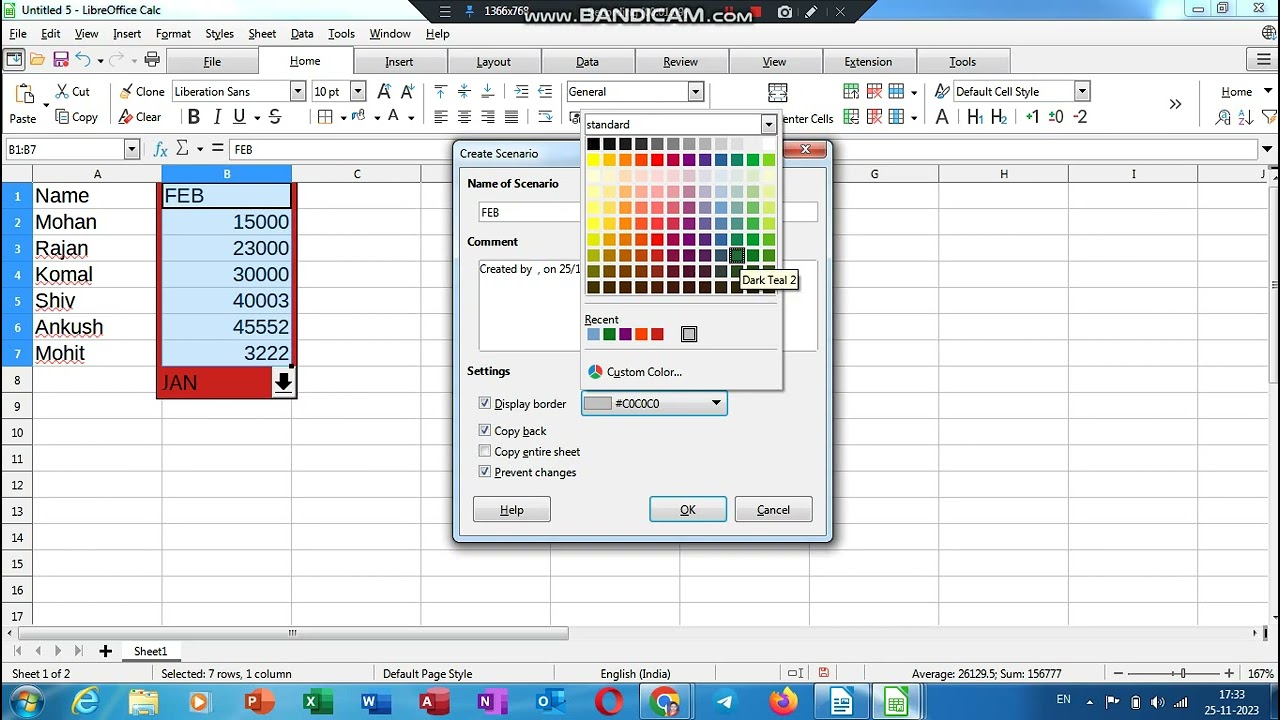The width and height of the screenshot is (1280, 720).
Task: Expand more toolbar items with double chevron
Action: (x=1175, y=104)
